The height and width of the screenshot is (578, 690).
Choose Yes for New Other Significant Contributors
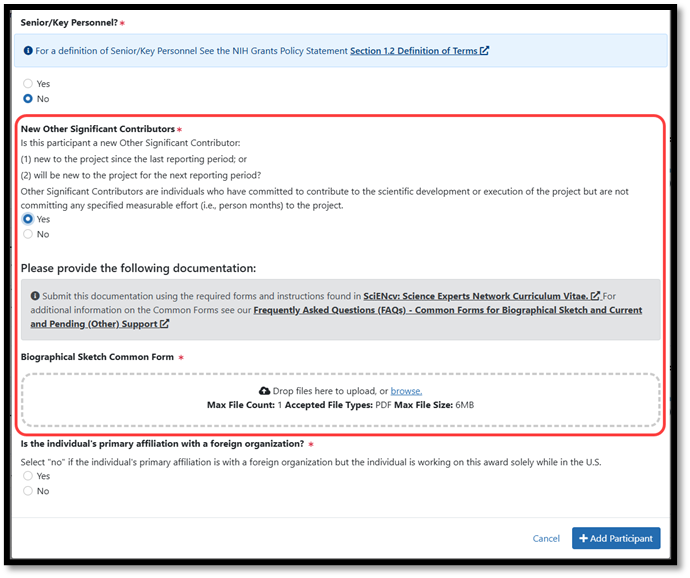pyautogui.click(x=28, y=219)
